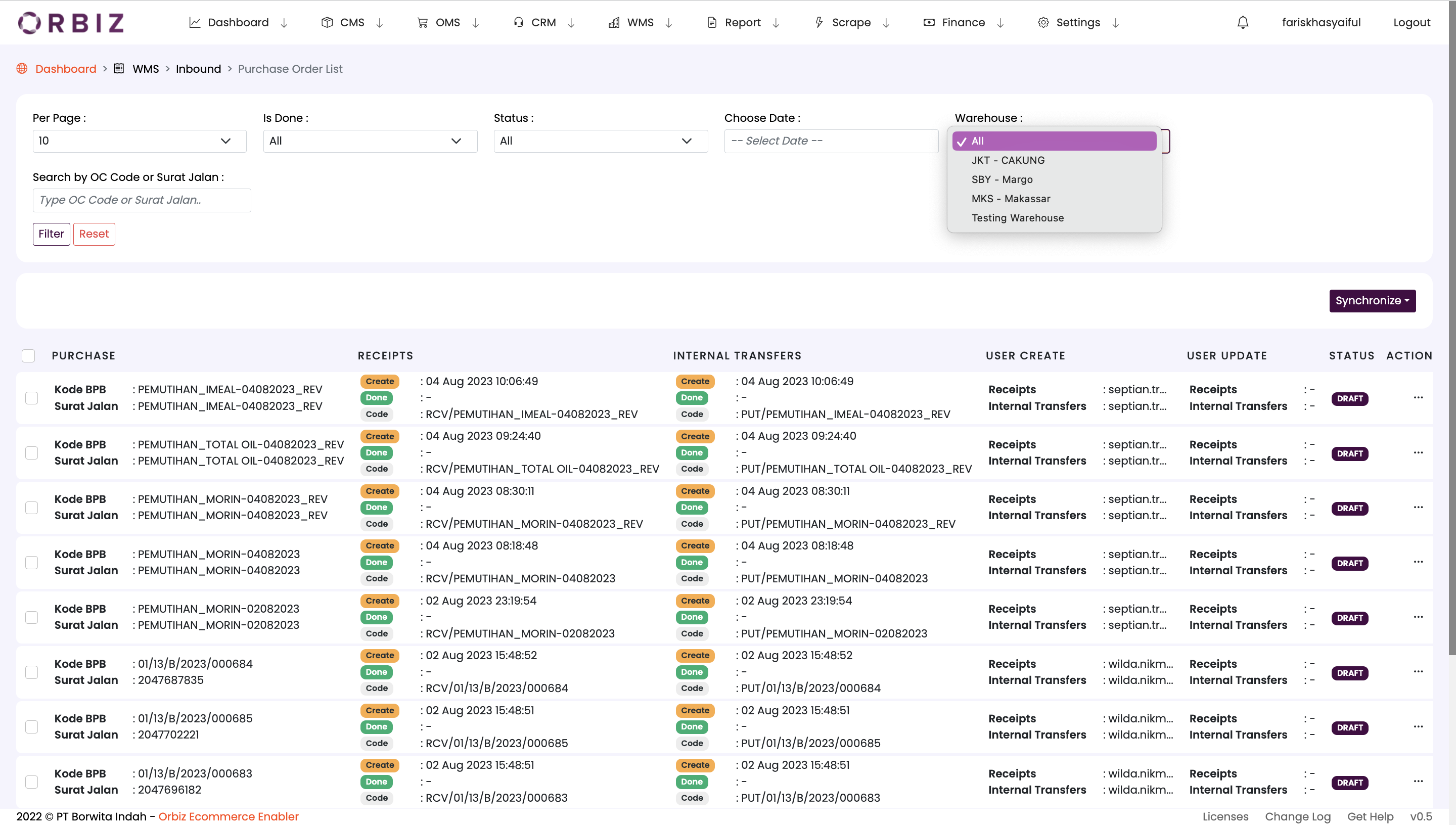Image resolution: width=1456 pixels, height=825 pixels.
Task: Click the Reset button
Action: [94, 234]
